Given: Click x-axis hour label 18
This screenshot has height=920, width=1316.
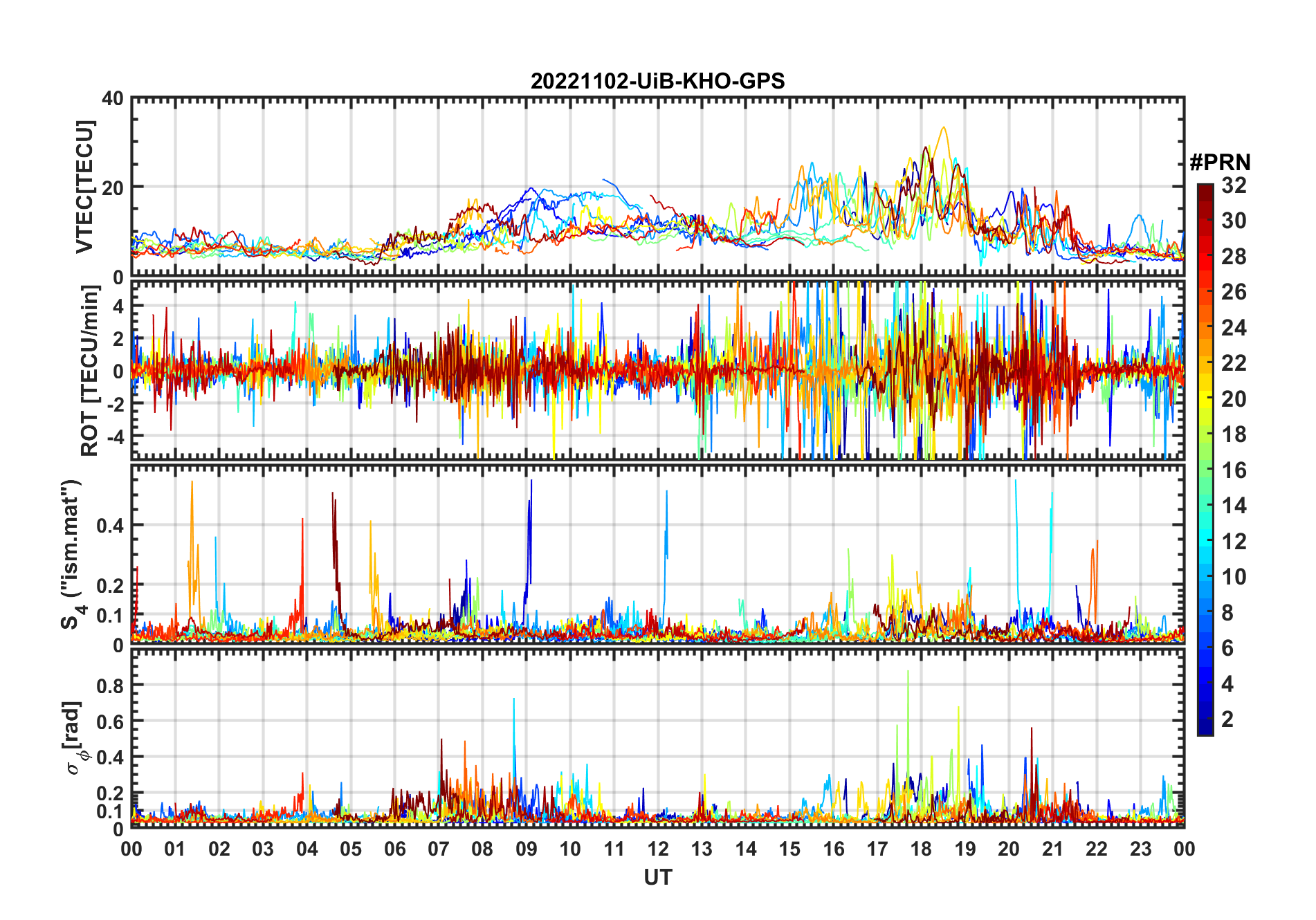Looking at the screenshot, I should click(921, 849).
